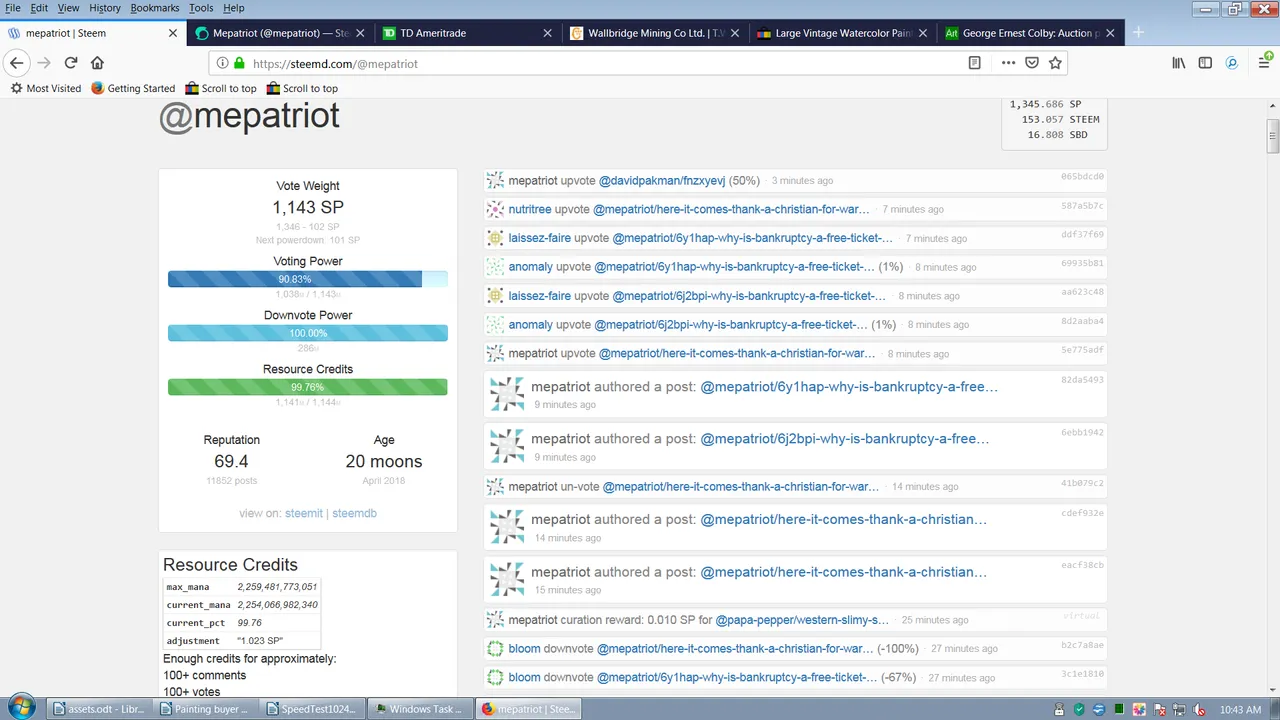Open nutritree account link
1280x720 pixels.
(530, 209)
